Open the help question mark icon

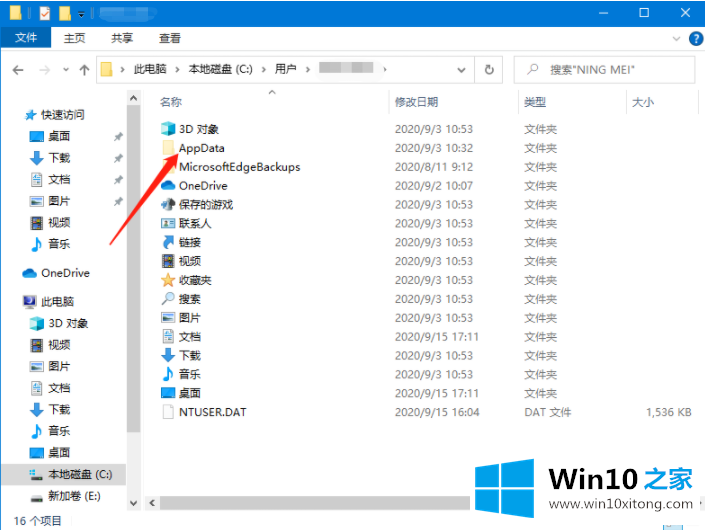(x=695, y=38)
